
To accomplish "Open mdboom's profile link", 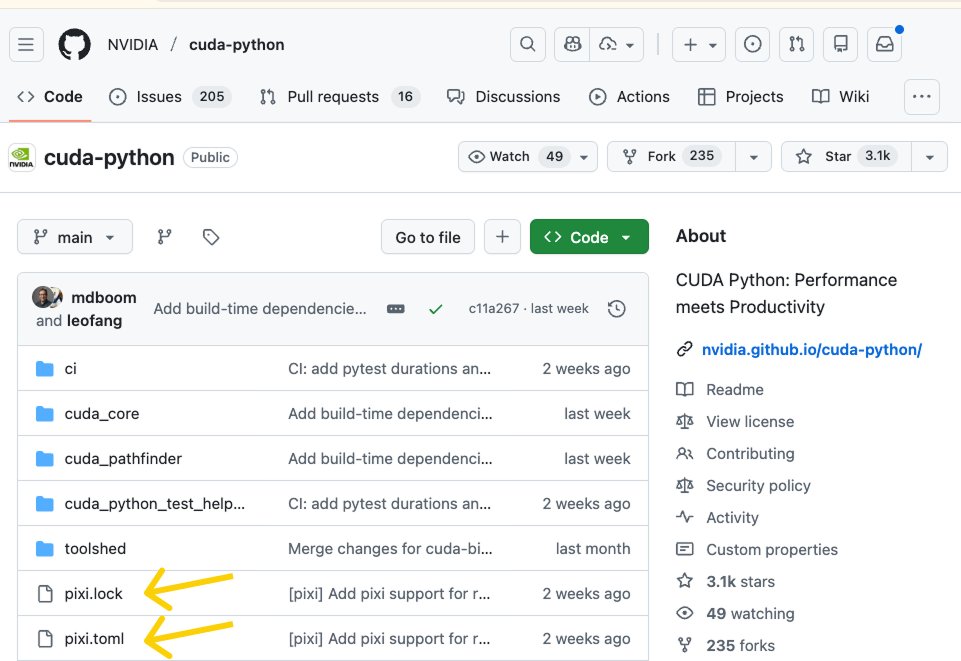I will pyautogui.click(x=104, y=298).
